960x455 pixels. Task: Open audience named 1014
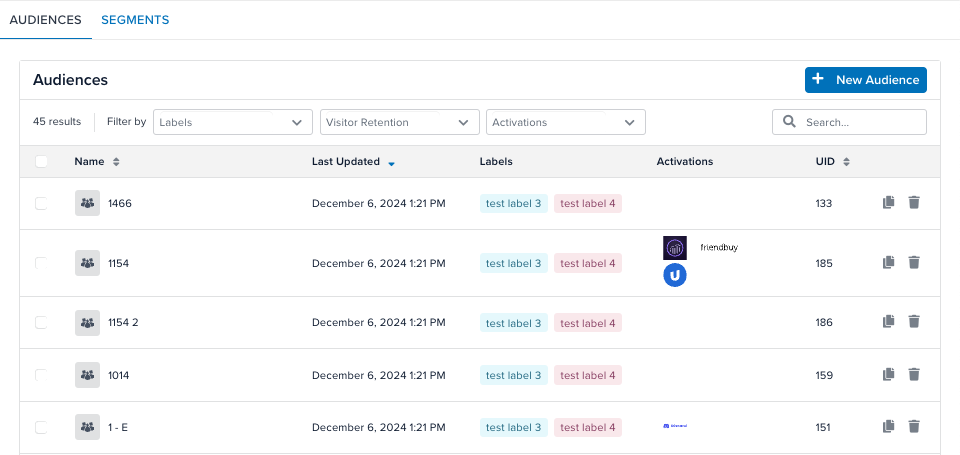tap(118, 375)
